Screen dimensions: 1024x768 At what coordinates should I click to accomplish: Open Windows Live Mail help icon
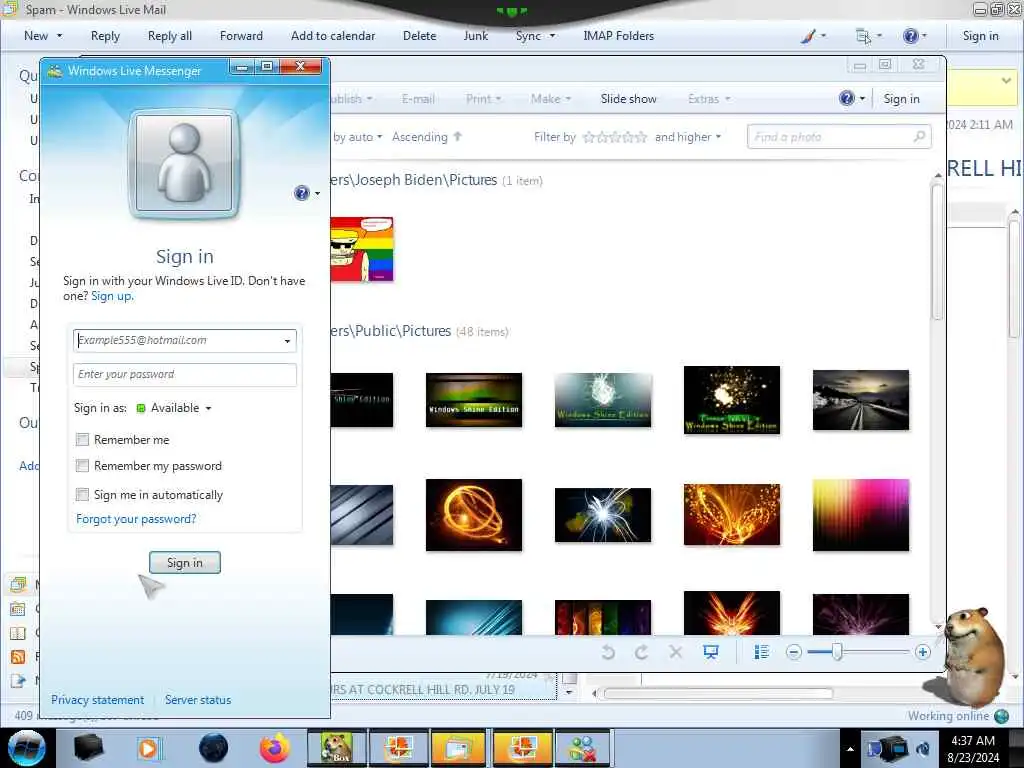tap(910, 36)
